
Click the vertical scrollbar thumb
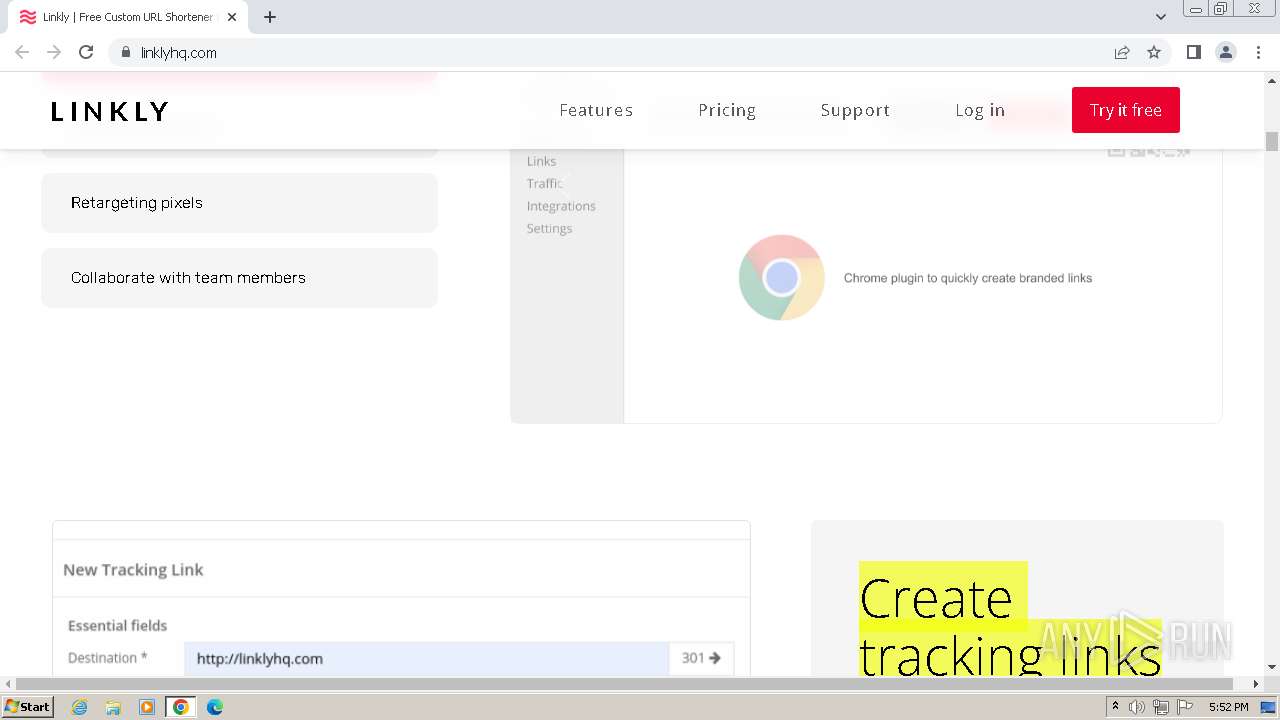coord(1272,141)
